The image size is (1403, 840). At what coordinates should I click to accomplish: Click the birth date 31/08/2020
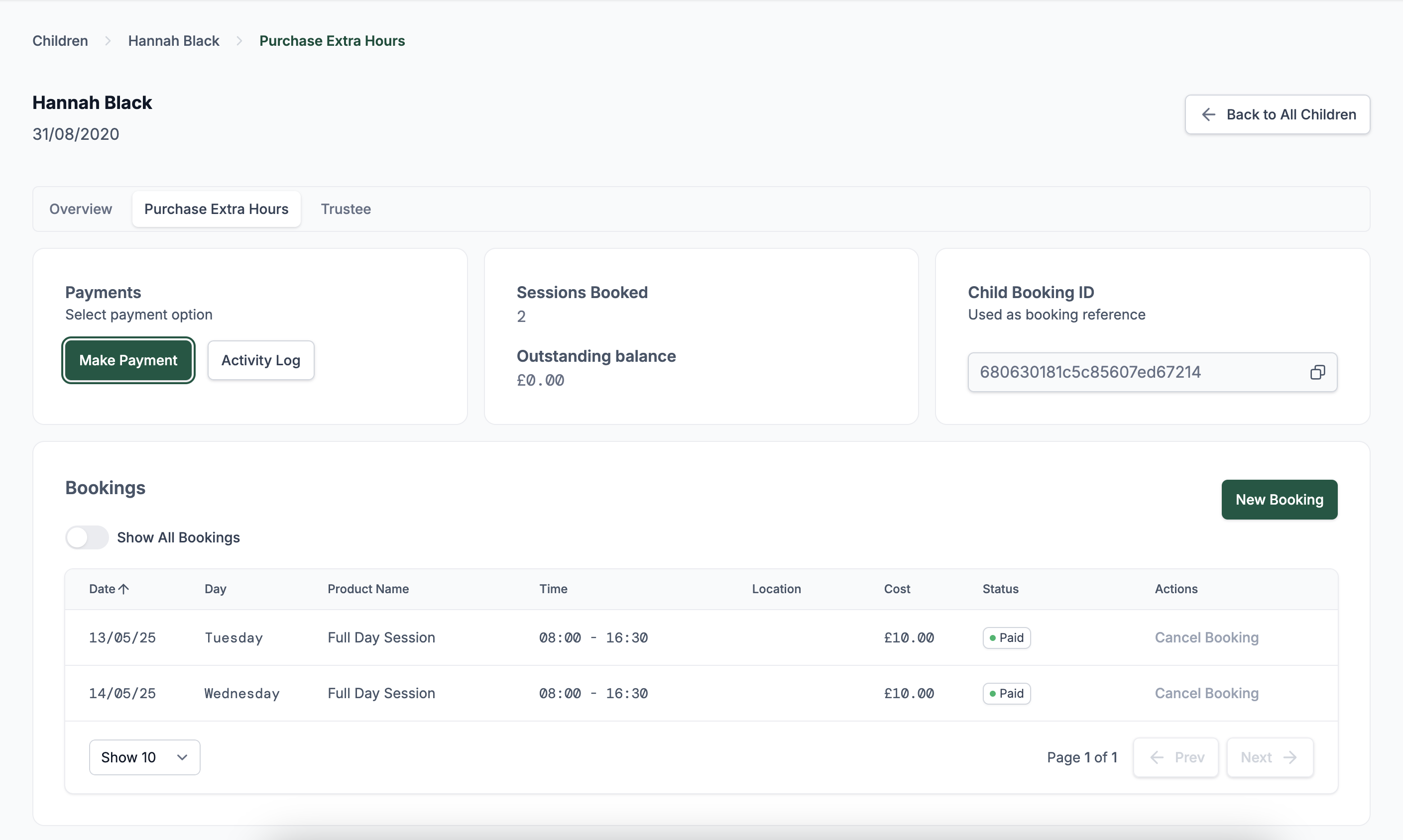click(76, 134)
